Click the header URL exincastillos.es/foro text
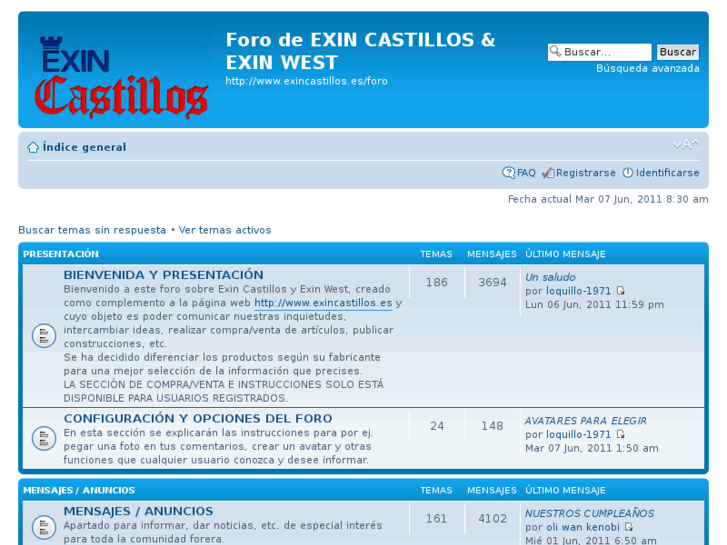The width and height of the screenshot is (727, 545). click(306, 81)
